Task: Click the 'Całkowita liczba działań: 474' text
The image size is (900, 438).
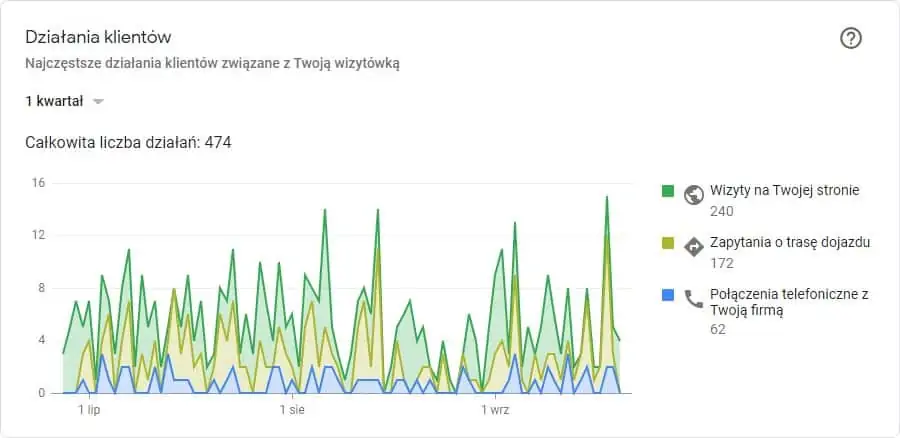Action: [x=128, y=142]
